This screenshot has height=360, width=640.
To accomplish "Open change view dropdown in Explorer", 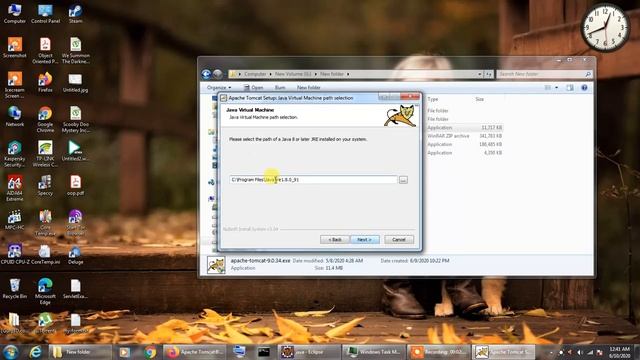I will coord(557,88).
